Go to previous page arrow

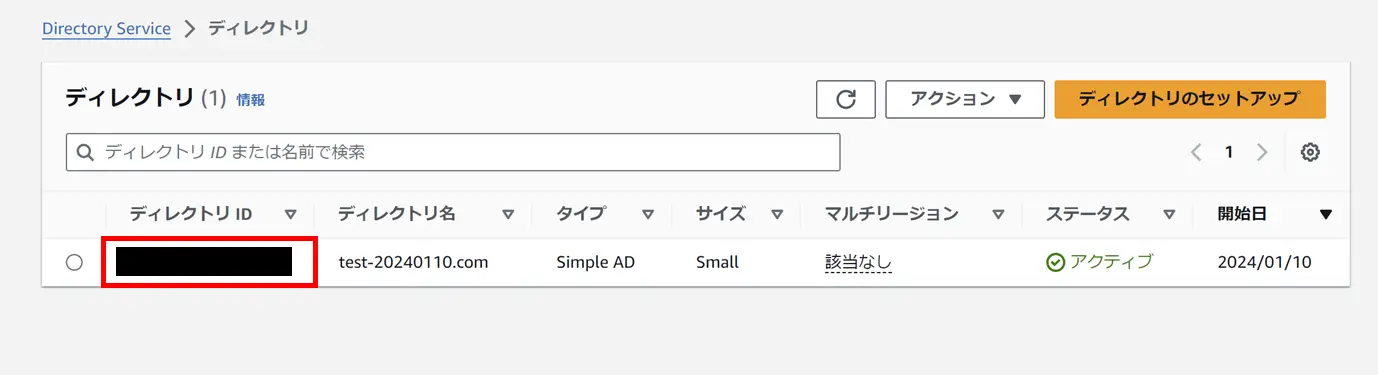click(1196, 152)
